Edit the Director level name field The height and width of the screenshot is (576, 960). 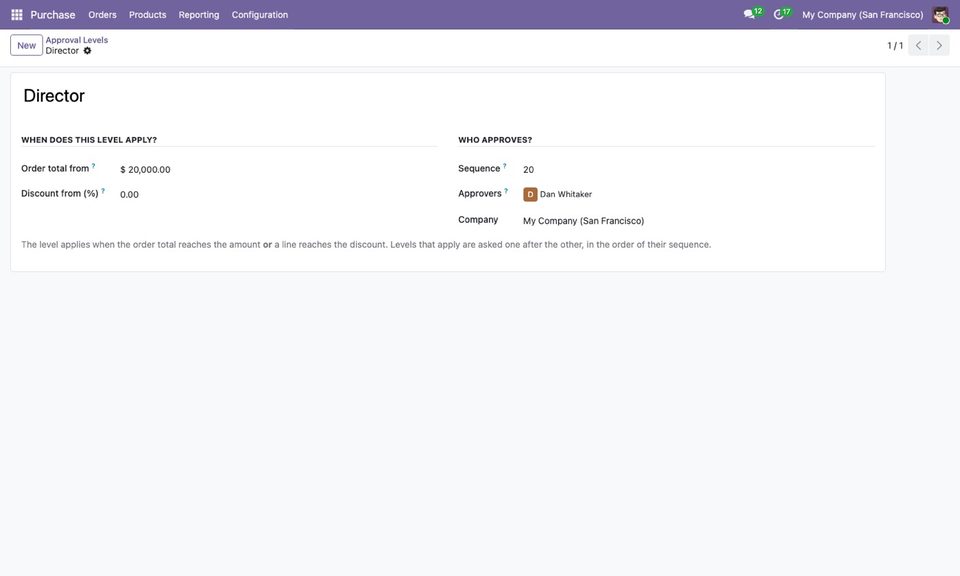tap(448, 96)
